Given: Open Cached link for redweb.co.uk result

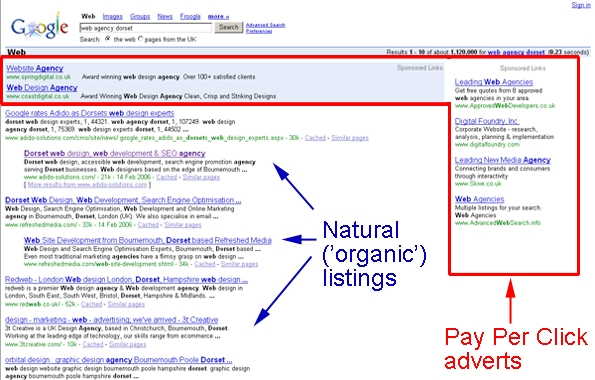Looking at the screenshot, I should pos(91,304).
